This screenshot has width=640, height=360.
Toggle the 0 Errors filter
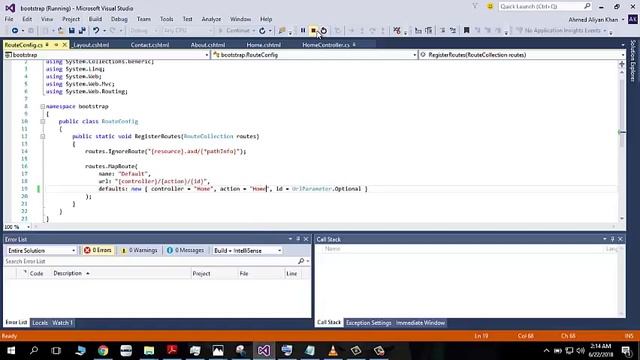(98, 250)
